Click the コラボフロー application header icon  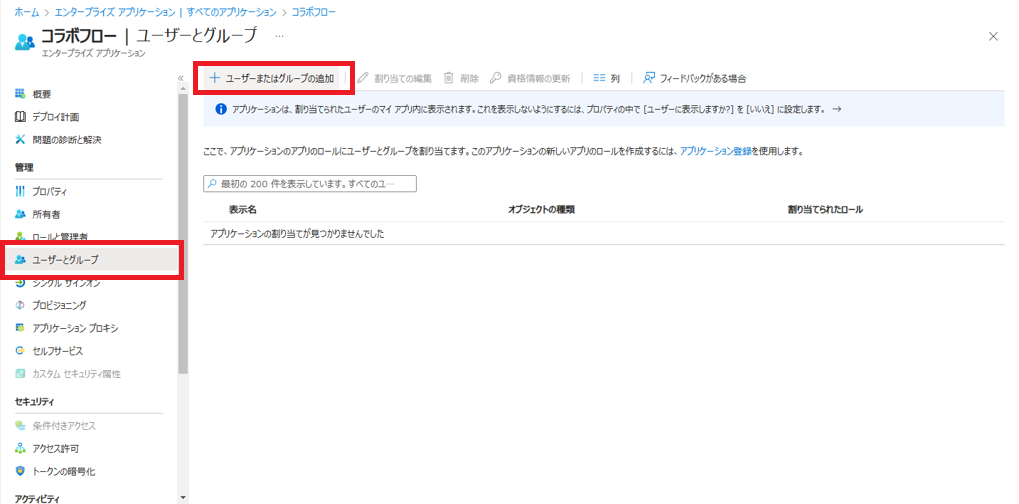pyautogui.click(x=25, y=42)
